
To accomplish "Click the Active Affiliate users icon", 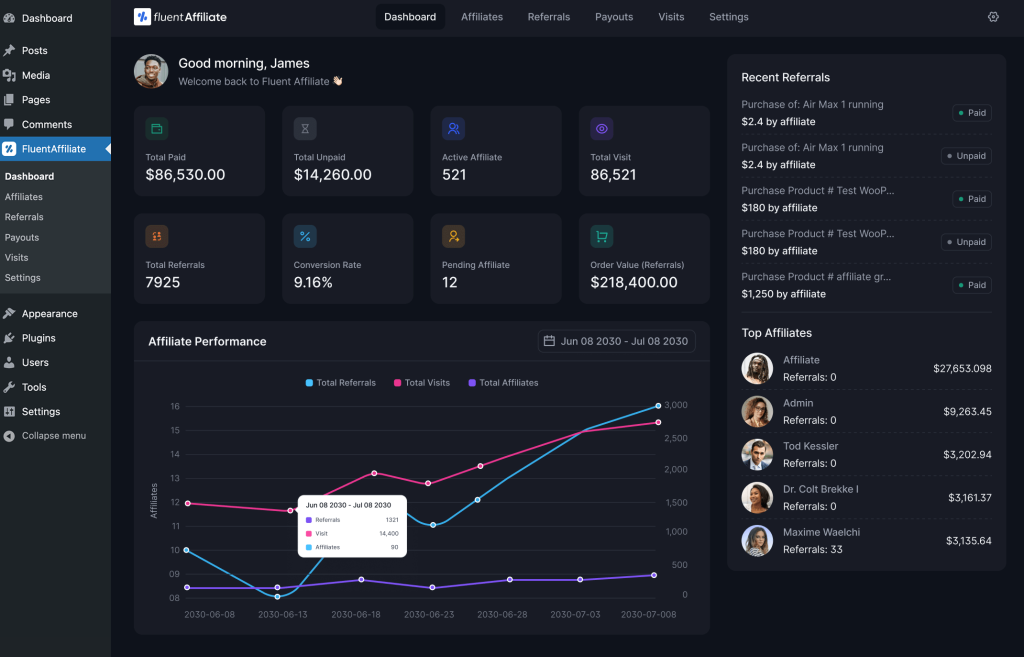I will [x=454, y=129].
